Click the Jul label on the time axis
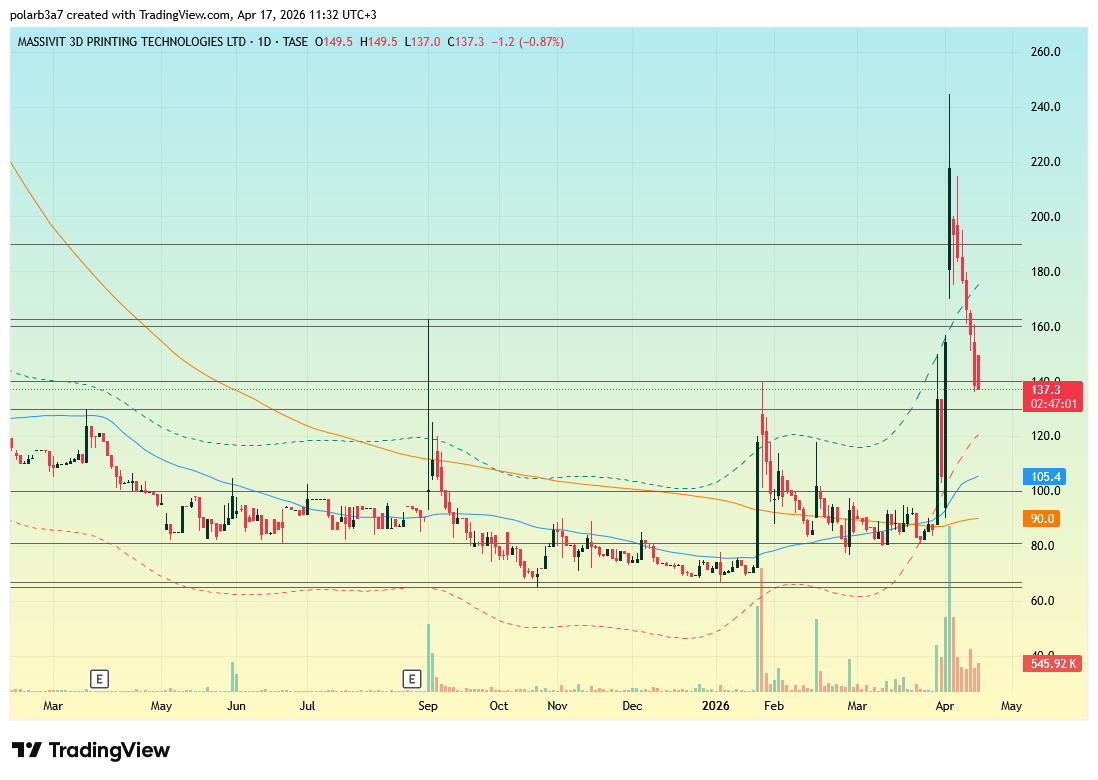 pyautogui.click(x=307, y=706)
